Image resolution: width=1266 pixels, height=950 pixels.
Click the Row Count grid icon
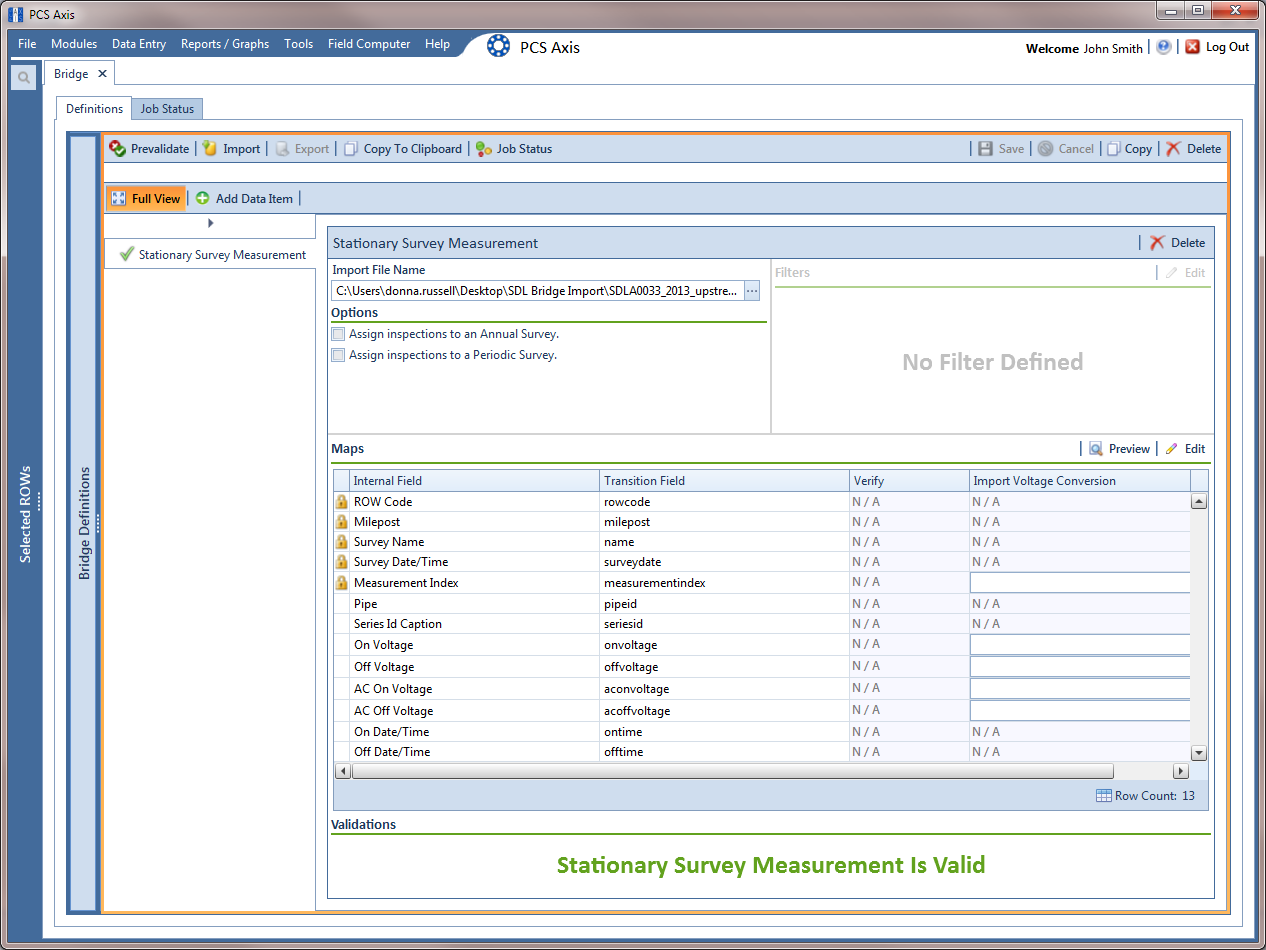[1104, 796]
